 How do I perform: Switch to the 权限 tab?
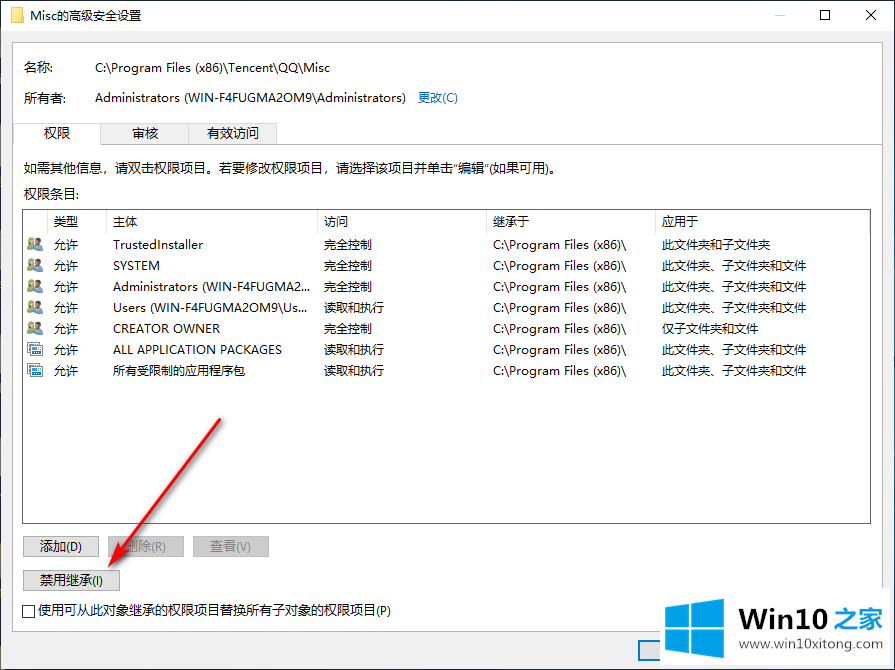57,133
